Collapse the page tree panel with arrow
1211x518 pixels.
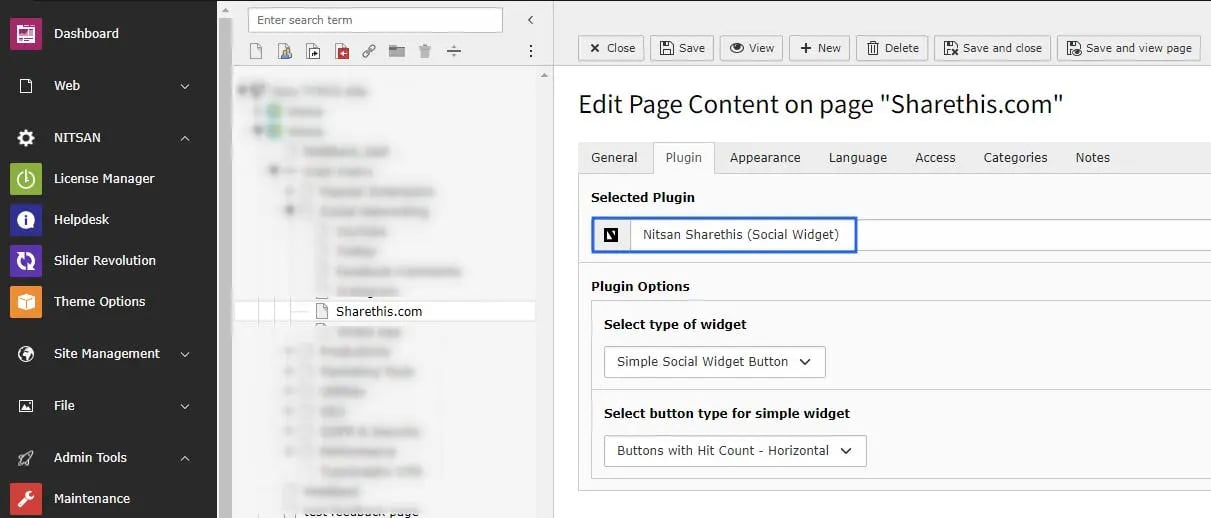[530, 20]
